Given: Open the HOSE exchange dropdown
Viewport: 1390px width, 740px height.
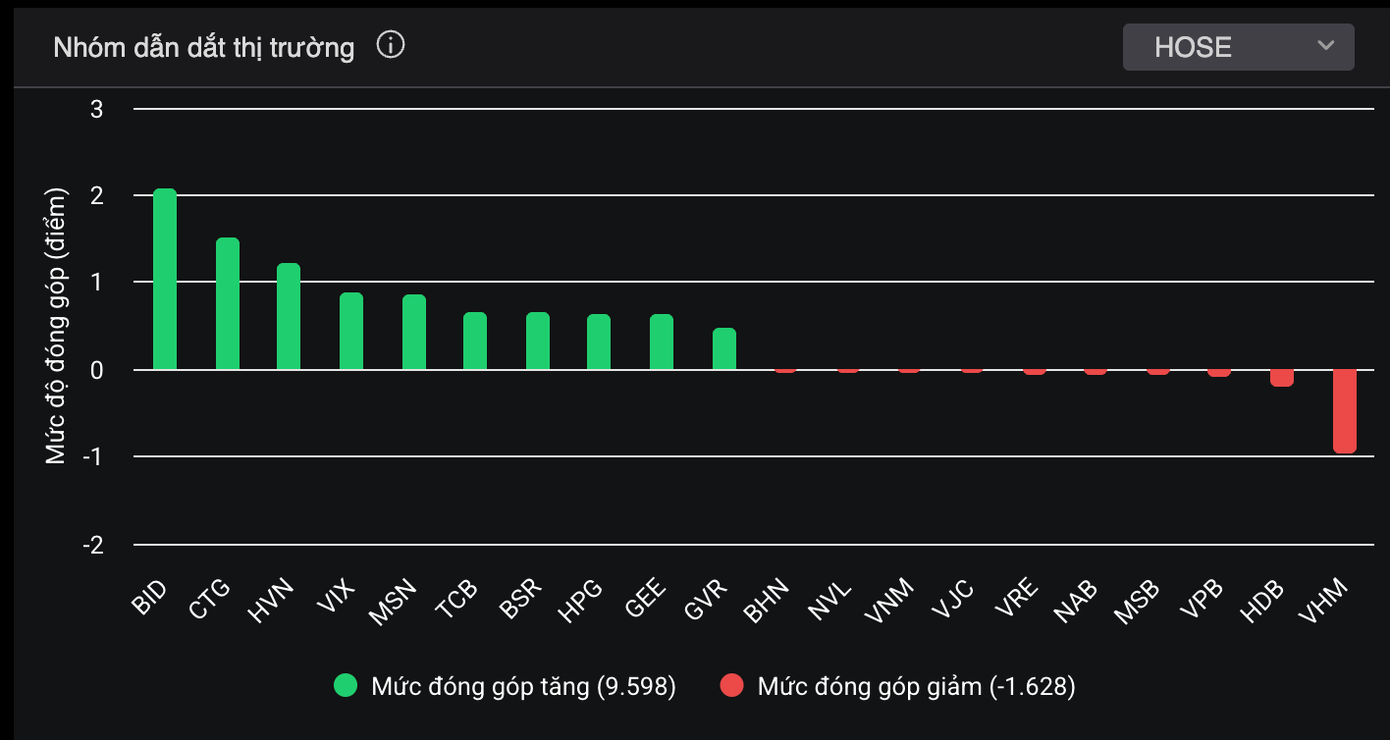Looking at the screenshot, I should click(1238, 47).
